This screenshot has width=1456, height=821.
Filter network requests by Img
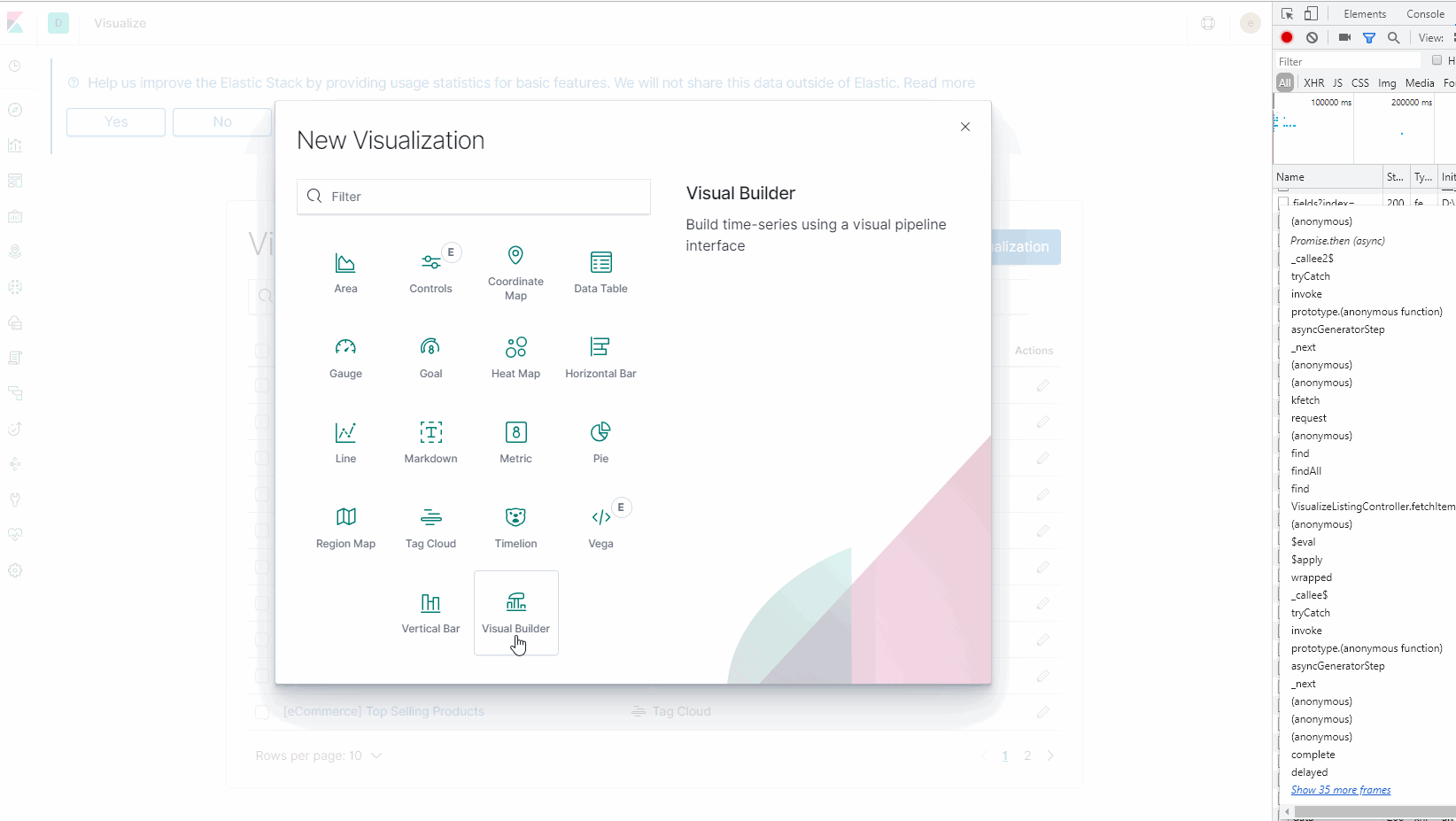(1387, 82)
